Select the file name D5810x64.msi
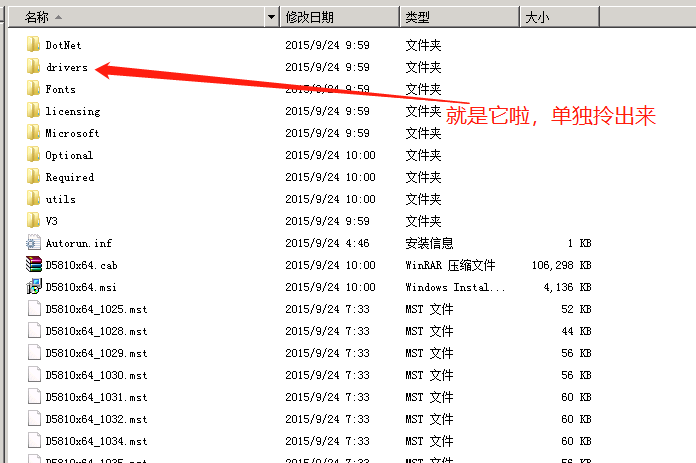 pos(81,287)
